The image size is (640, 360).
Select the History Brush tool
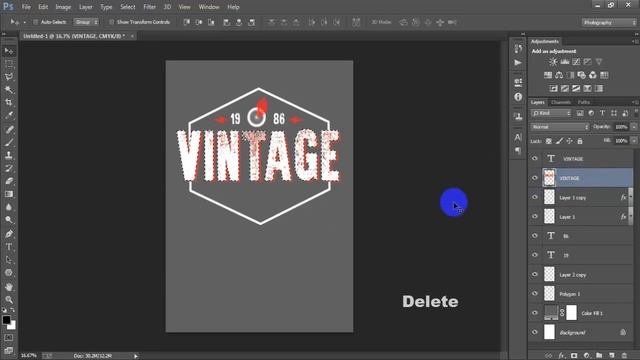click(9, 168)
